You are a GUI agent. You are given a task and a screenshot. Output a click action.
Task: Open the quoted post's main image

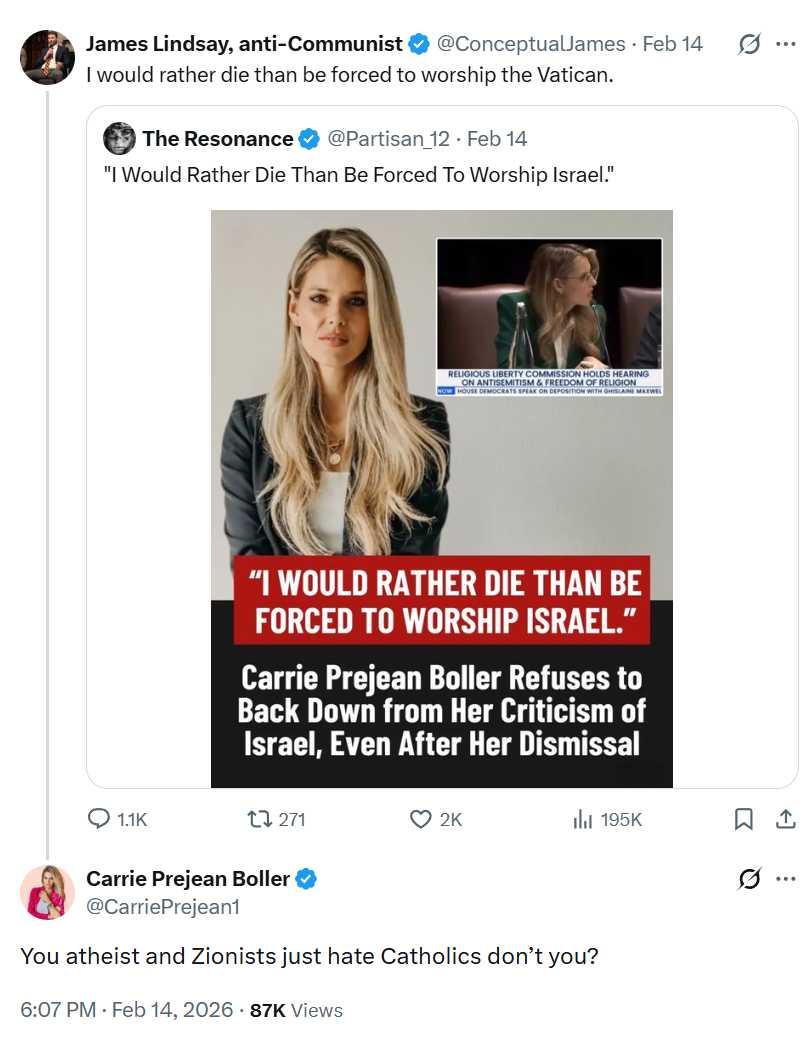click(x=441, y=498)
